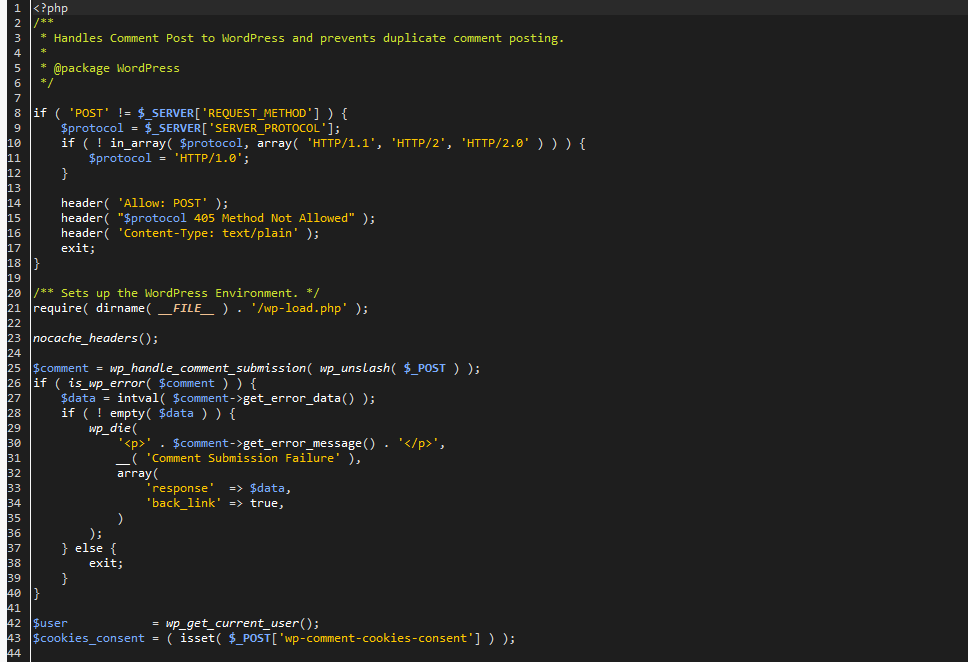Click the 'back_link' array key

coord(184,502)
